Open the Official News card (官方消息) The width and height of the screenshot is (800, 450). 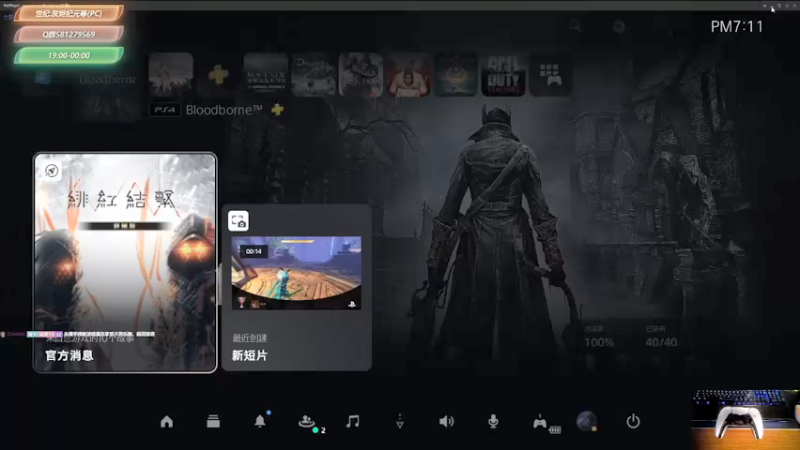click(125, 263)
